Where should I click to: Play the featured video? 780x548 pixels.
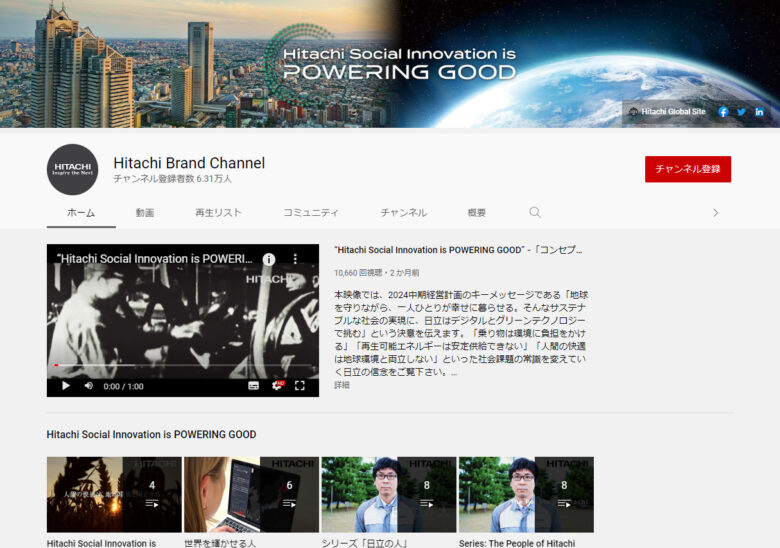[65, 386]
